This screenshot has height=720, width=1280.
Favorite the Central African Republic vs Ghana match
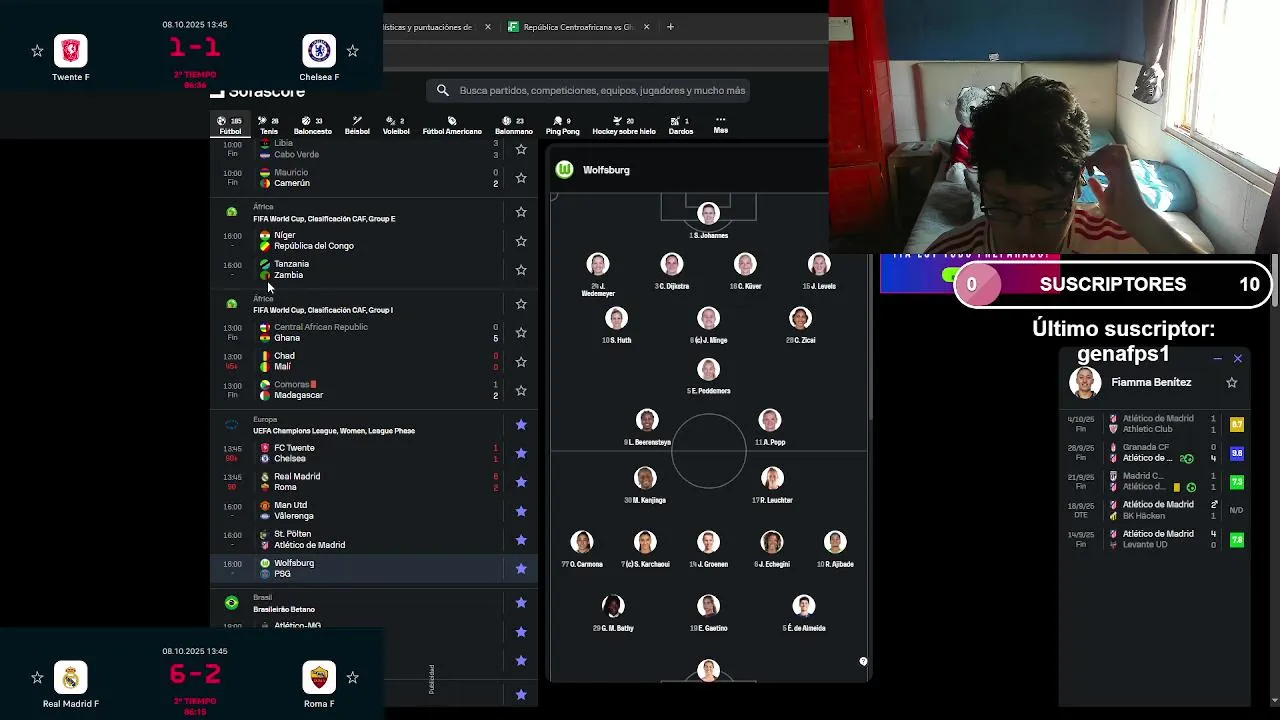pos(521,333)
